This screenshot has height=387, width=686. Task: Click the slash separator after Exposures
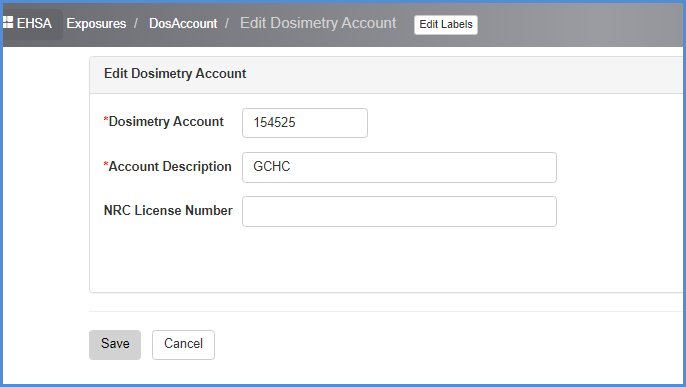[x=136, y=24]
